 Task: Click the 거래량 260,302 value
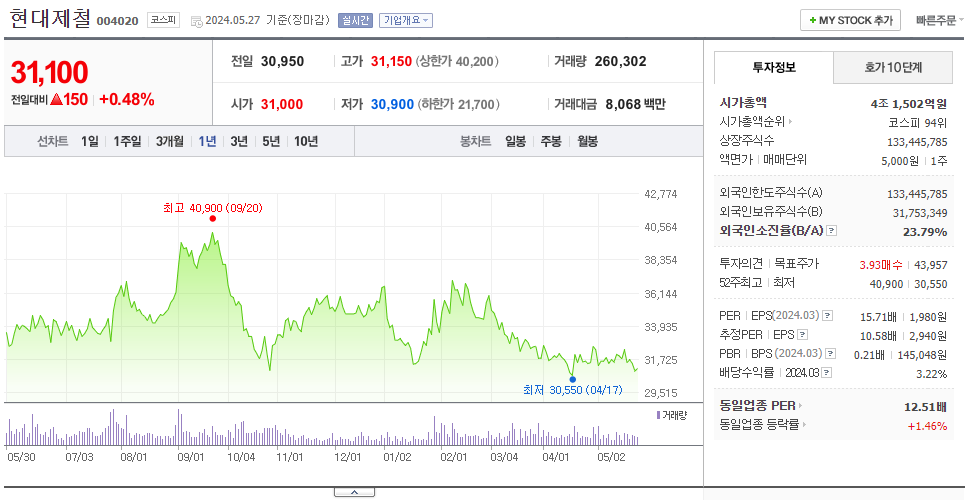click(620, 62)
